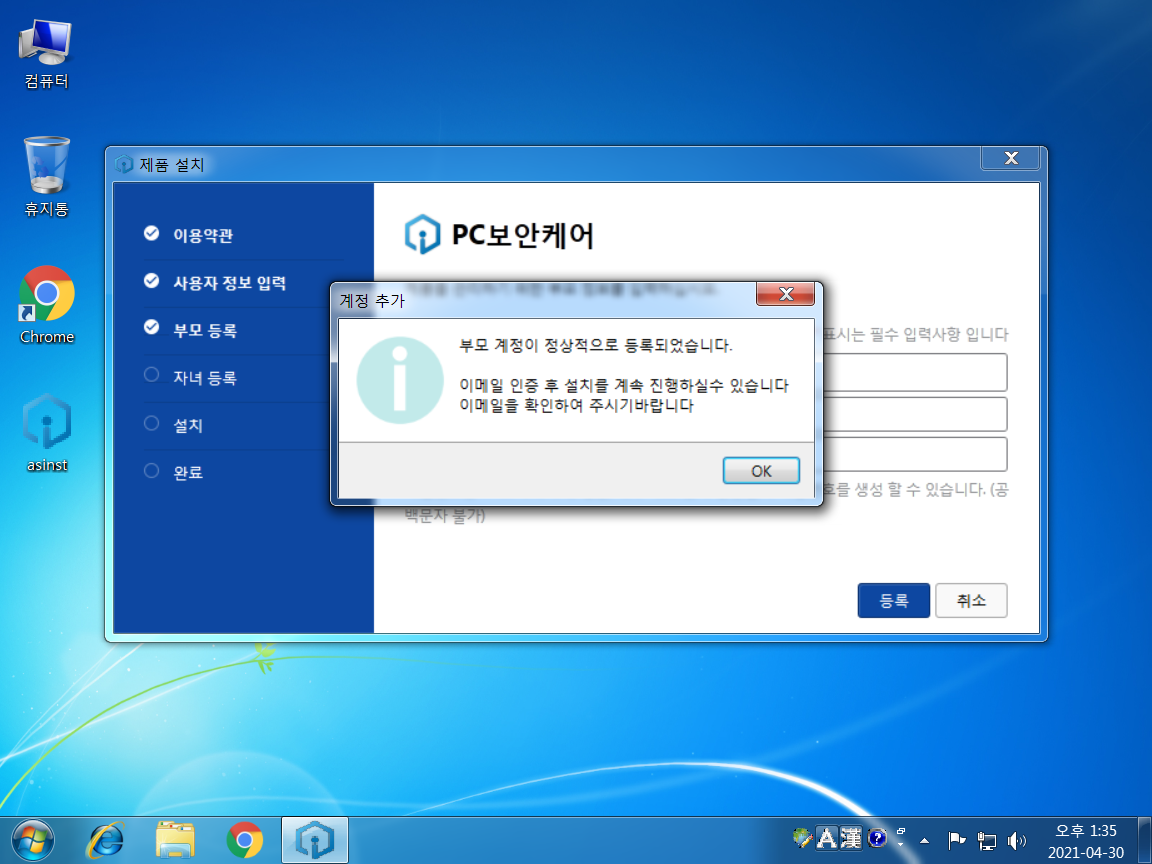This screenshot has width=1152, height=864.
Task: Close the 제품 설치 window
Action: [x=1010, y=158]
